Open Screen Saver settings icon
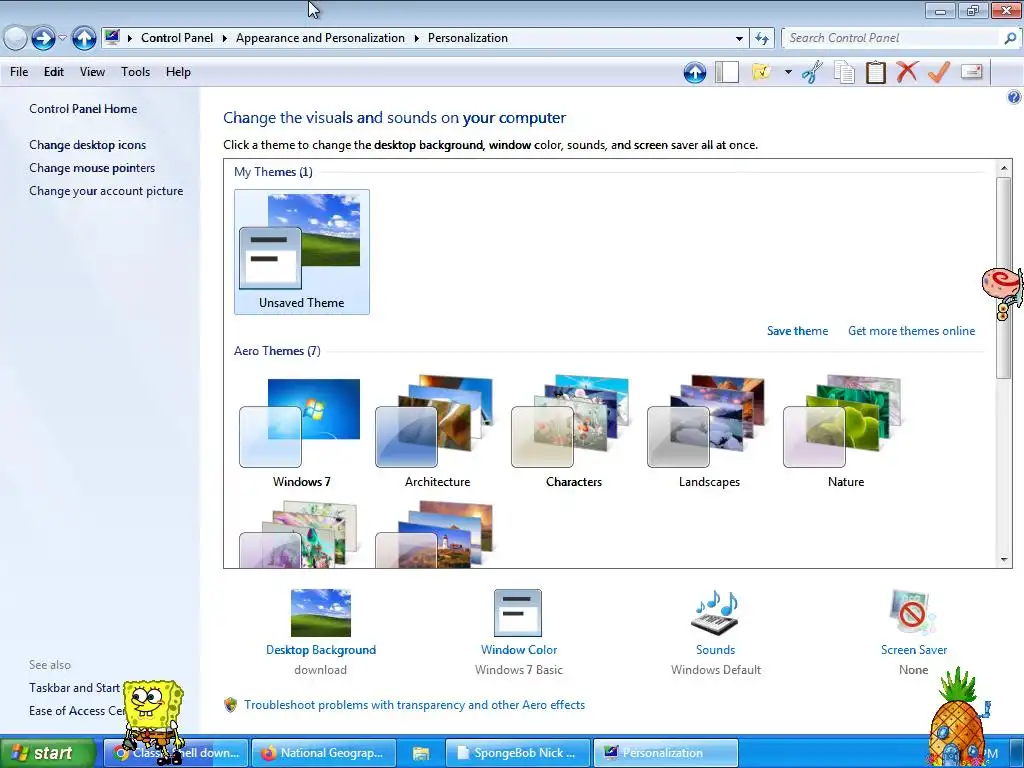This screenshot has width=1024, height=768. 913,613
